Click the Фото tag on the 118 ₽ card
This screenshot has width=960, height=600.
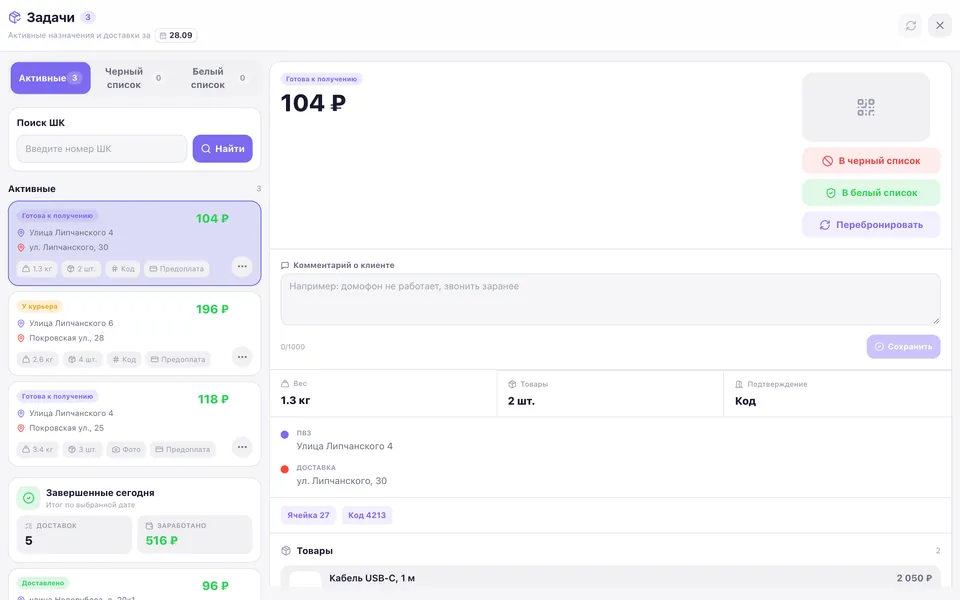127,449
